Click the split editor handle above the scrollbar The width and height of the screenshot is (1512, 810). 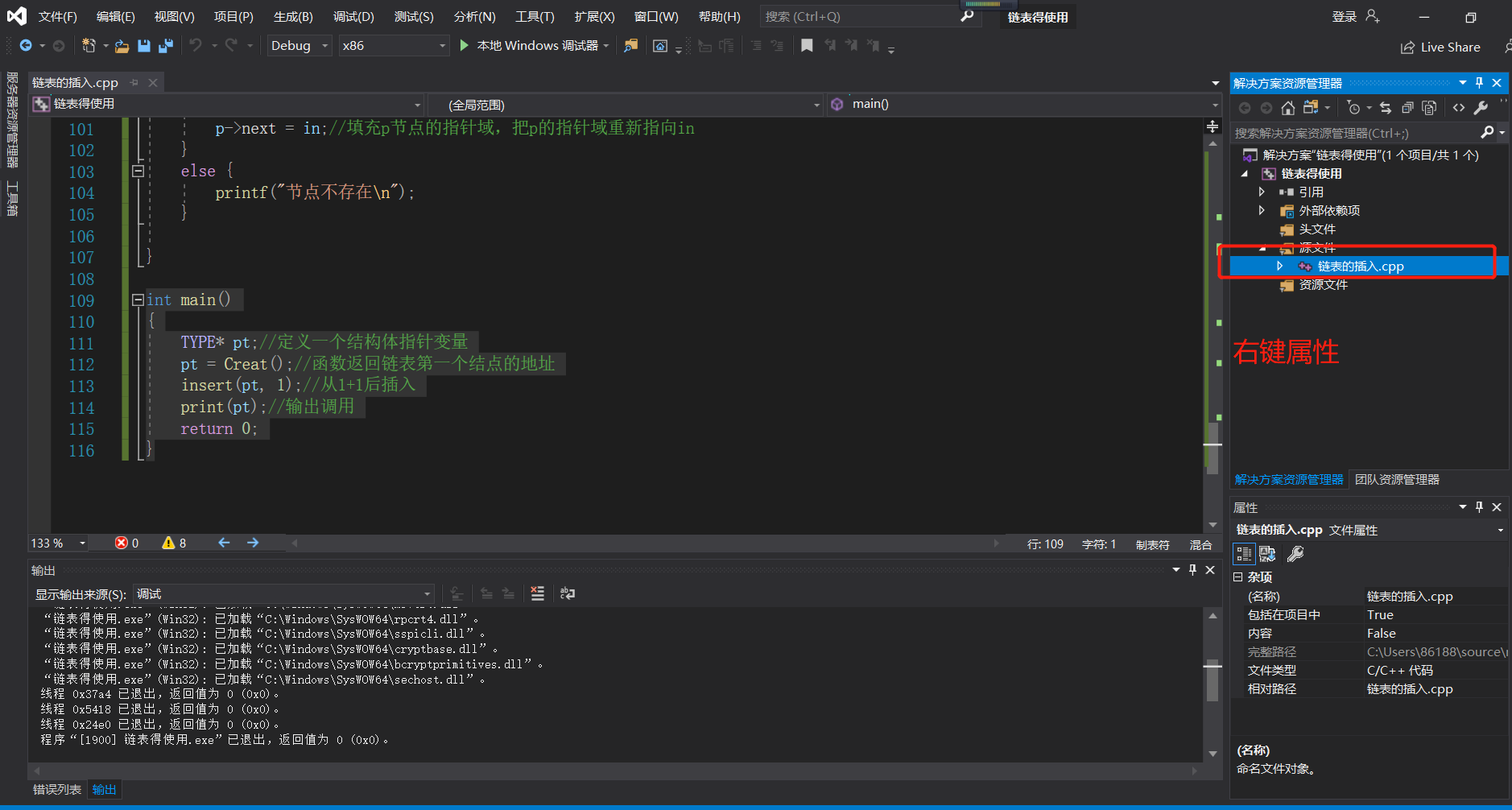(1212, 126)
